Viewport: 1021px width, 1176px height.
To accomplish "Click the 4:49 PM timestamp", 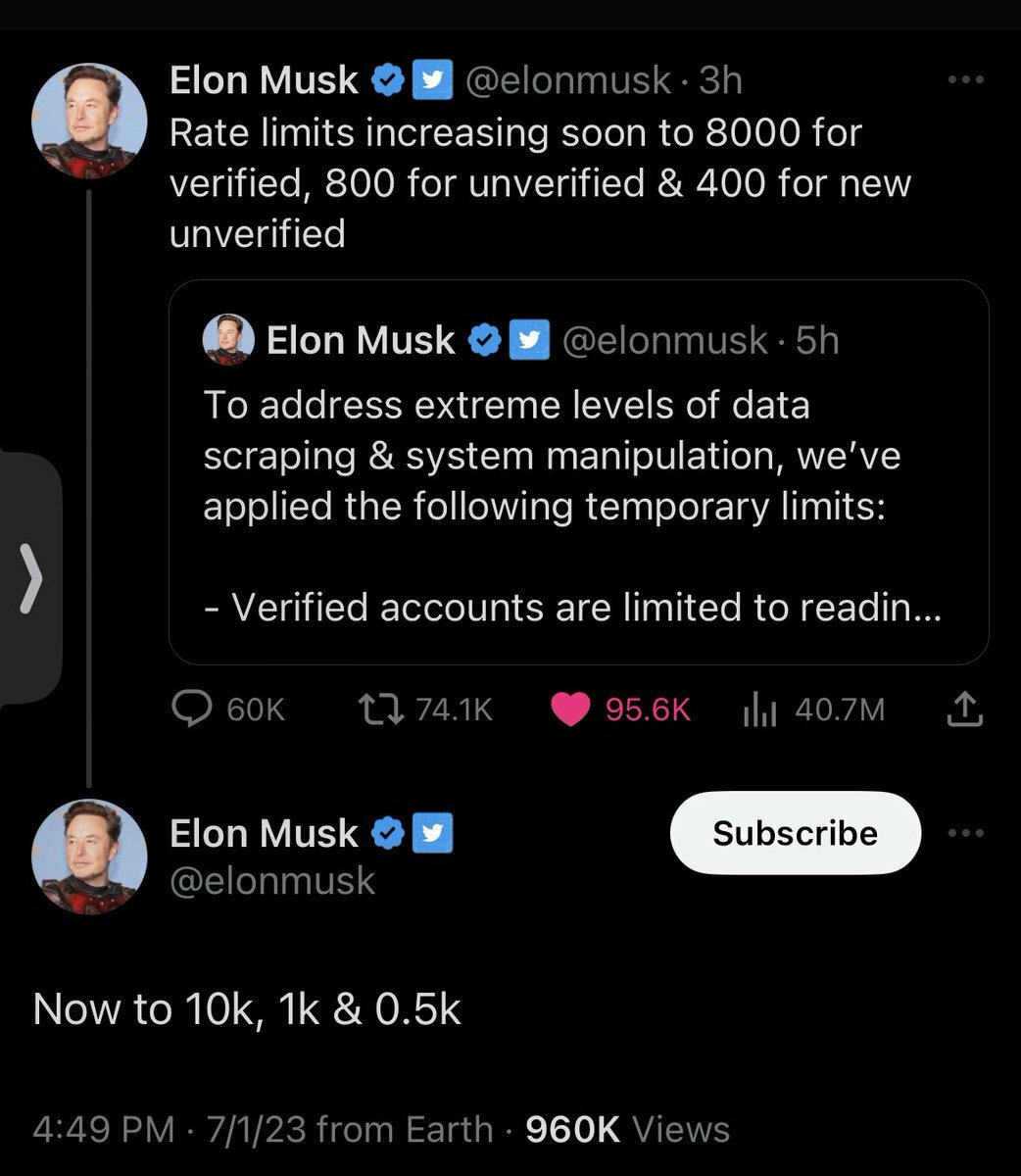I will coord(103,1129).
